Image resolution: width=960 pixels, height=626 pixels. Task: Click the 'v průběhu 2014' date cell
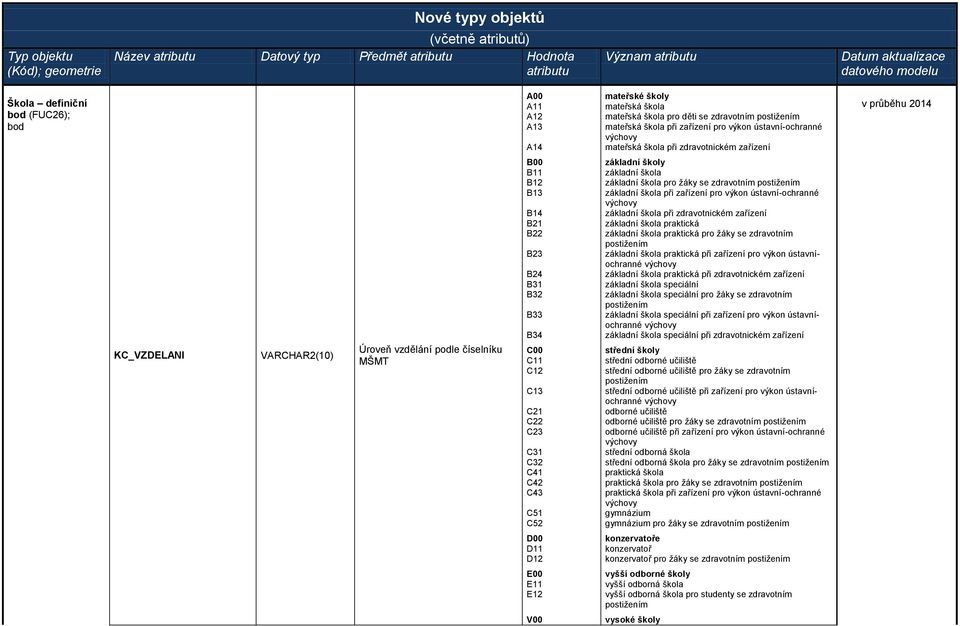[x=896, y=104]
